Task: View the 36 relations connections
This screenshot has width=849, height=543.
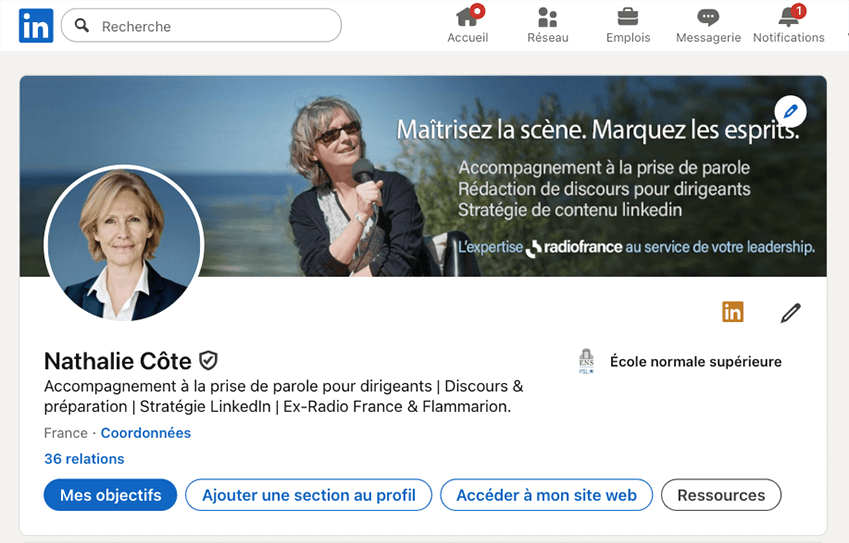Action: coord(84,459)
